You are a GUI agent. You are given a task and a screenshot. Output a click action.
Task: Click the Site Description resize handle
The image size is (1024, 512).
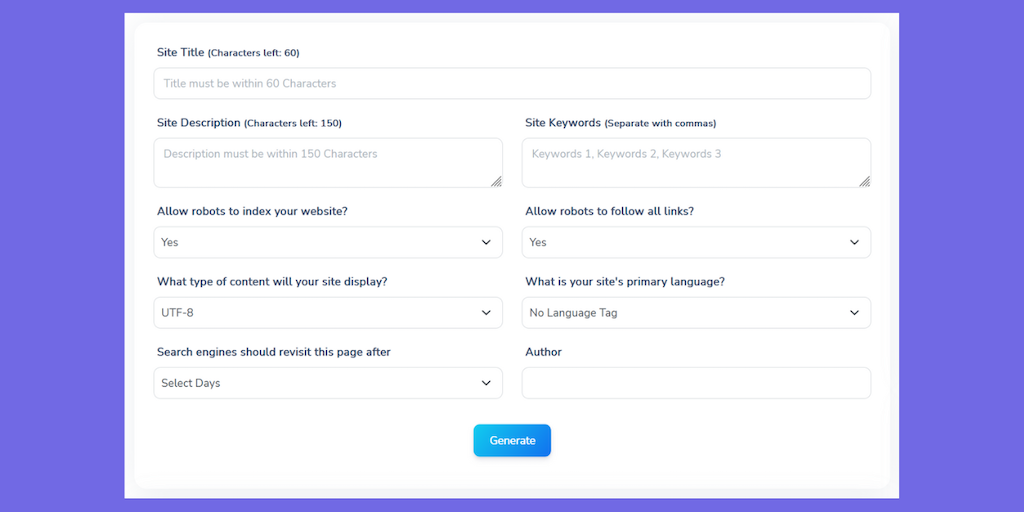[x=496, y=181]
